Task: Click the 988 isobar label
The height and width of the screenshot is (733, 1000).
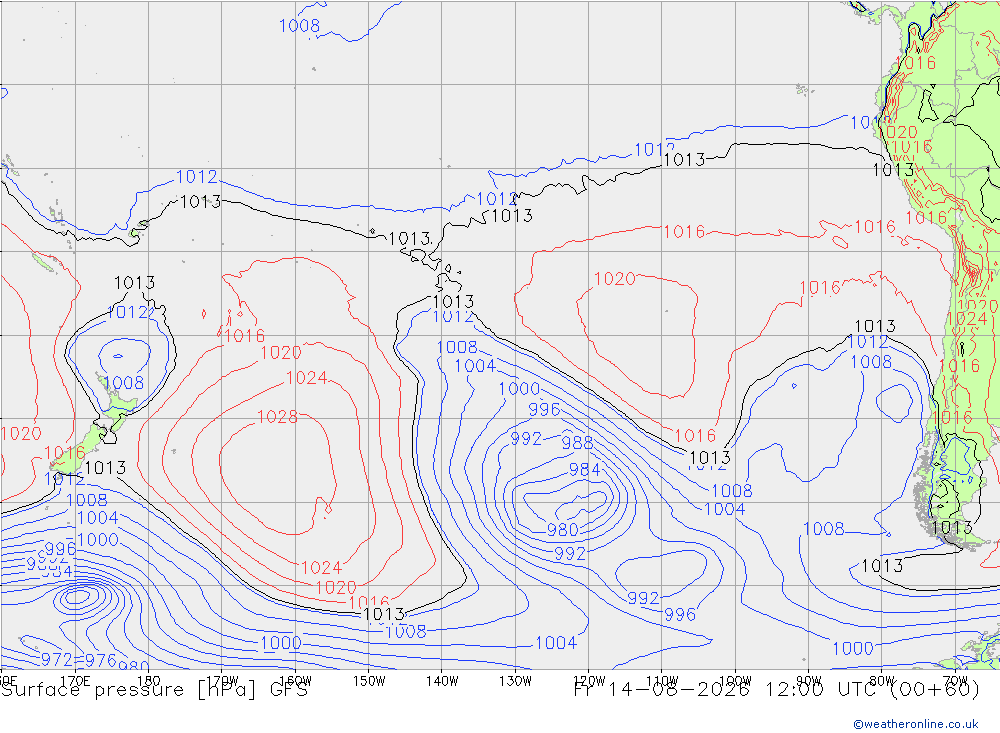Action: click(577, 443)
